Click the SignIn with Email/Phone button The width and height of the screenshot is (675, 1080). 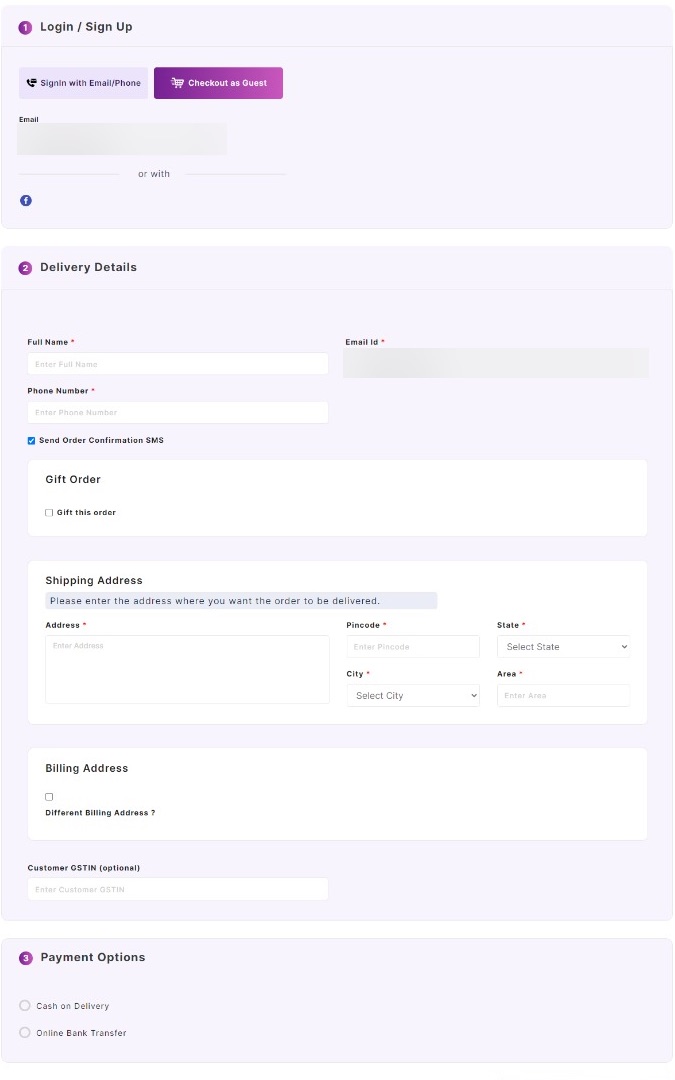(83, 83)
